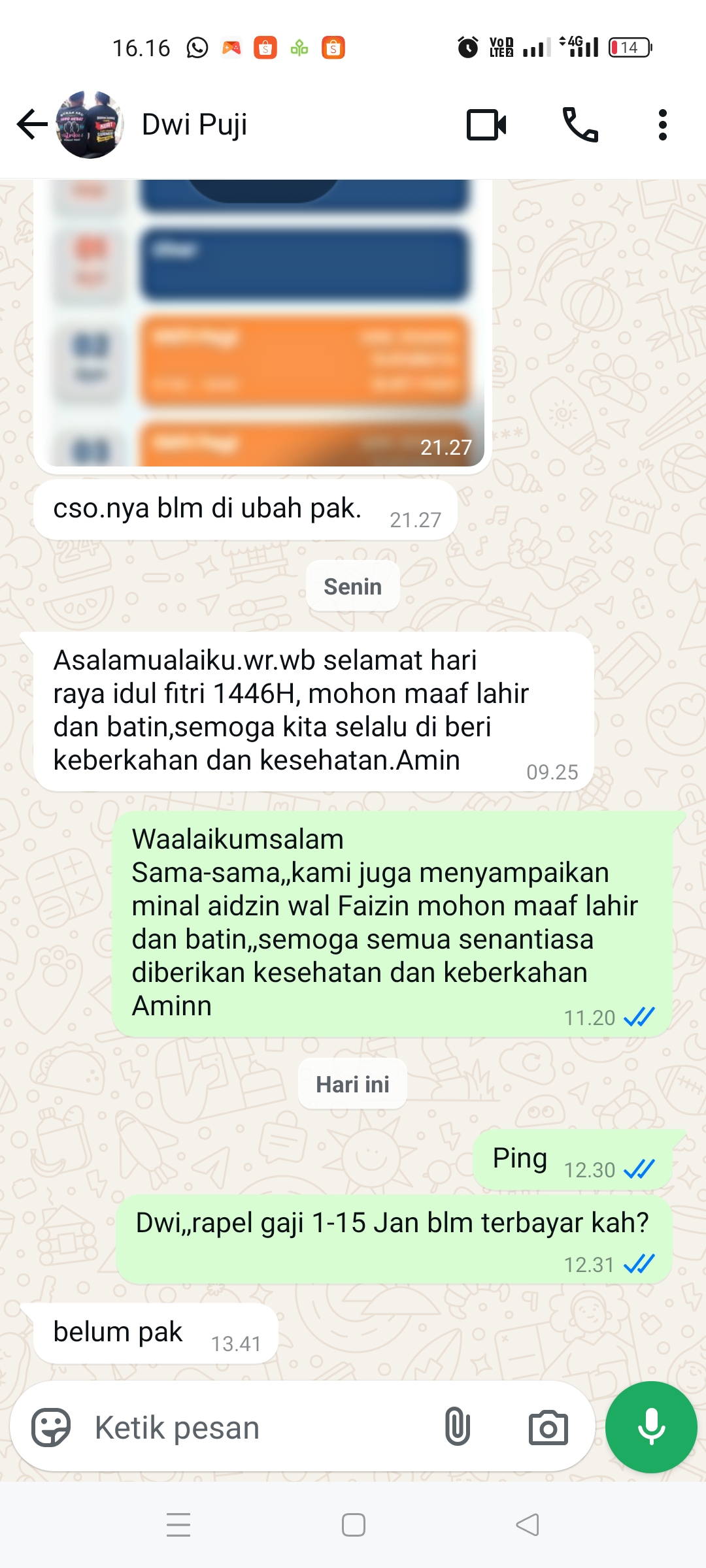Open Dwi Puji's profile picture
Screen dimensions: 706x1568
point(90,125)
